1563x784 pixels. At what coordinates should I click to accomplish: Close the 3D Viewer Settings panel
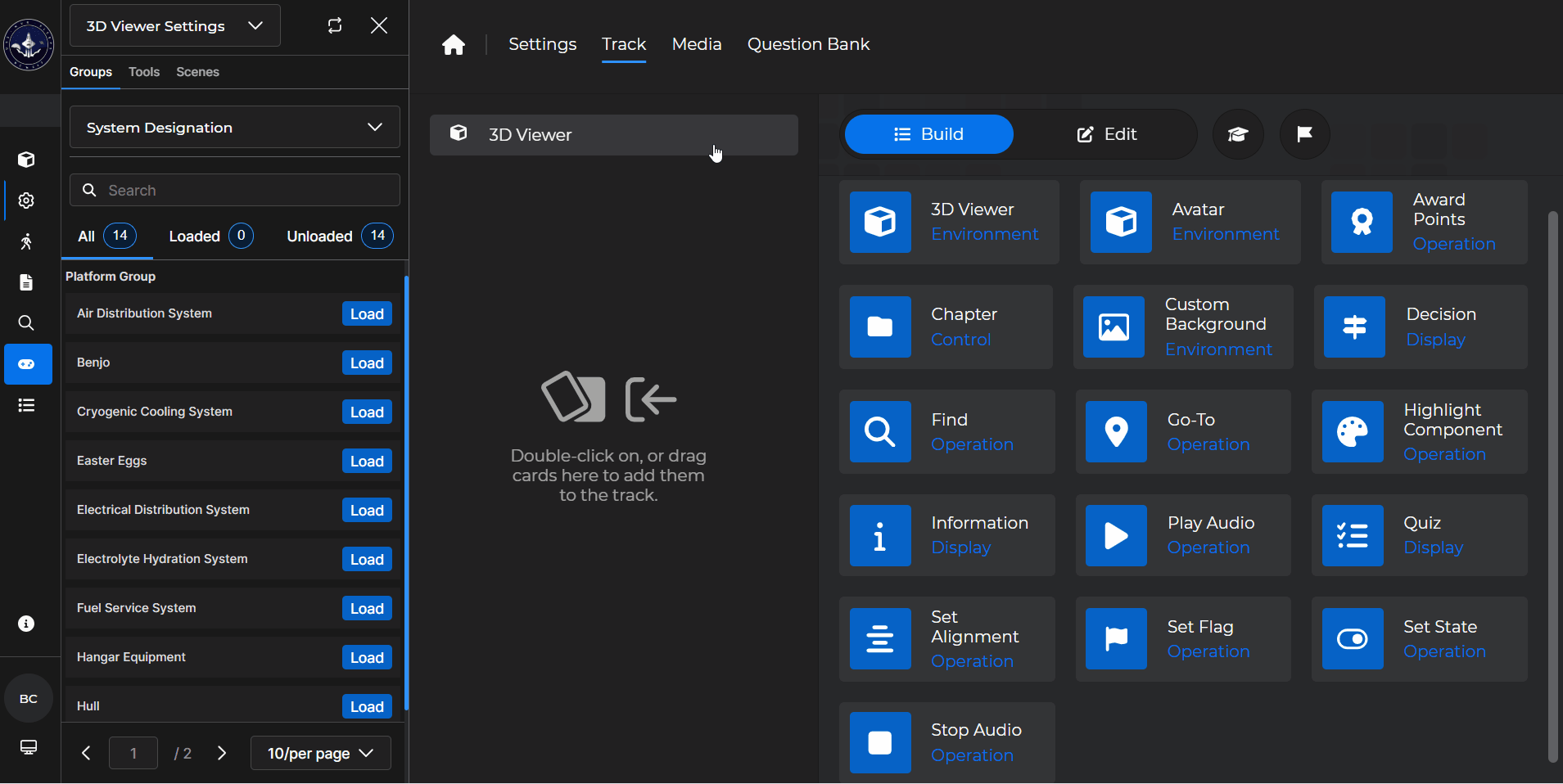pyautogui.click(x=379, y=25)
